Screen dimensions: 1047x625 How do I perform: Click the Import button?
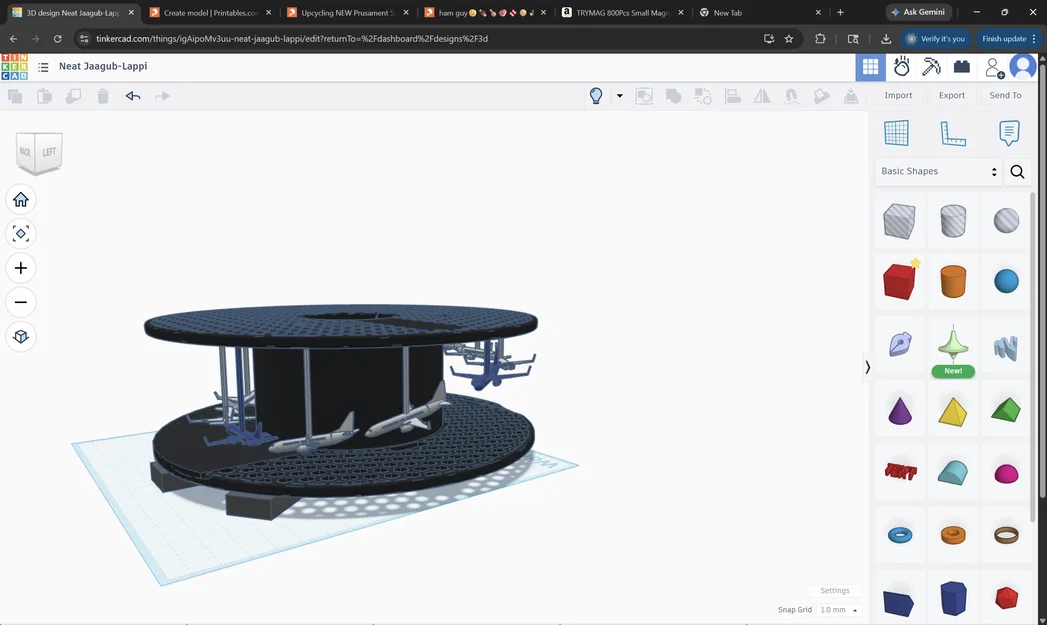(x=898, y=95)
